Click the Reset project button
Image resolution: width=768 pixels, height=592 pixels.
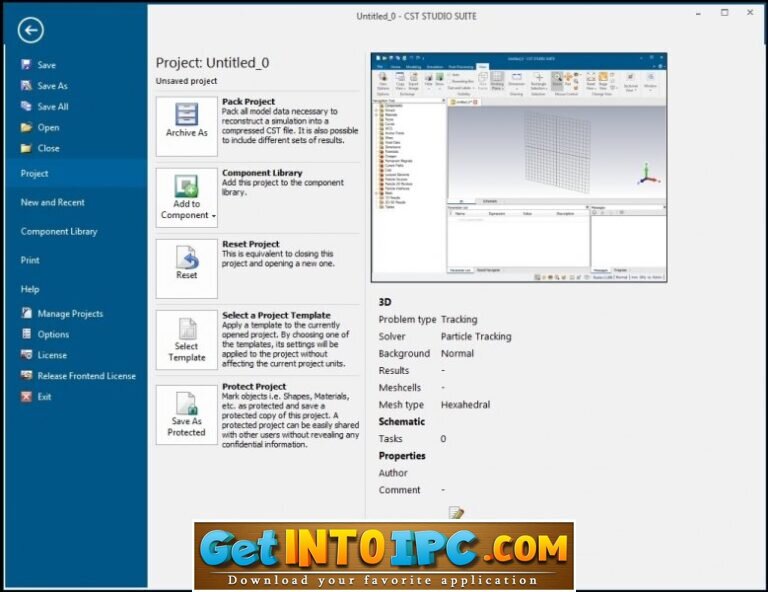point(187,268)
